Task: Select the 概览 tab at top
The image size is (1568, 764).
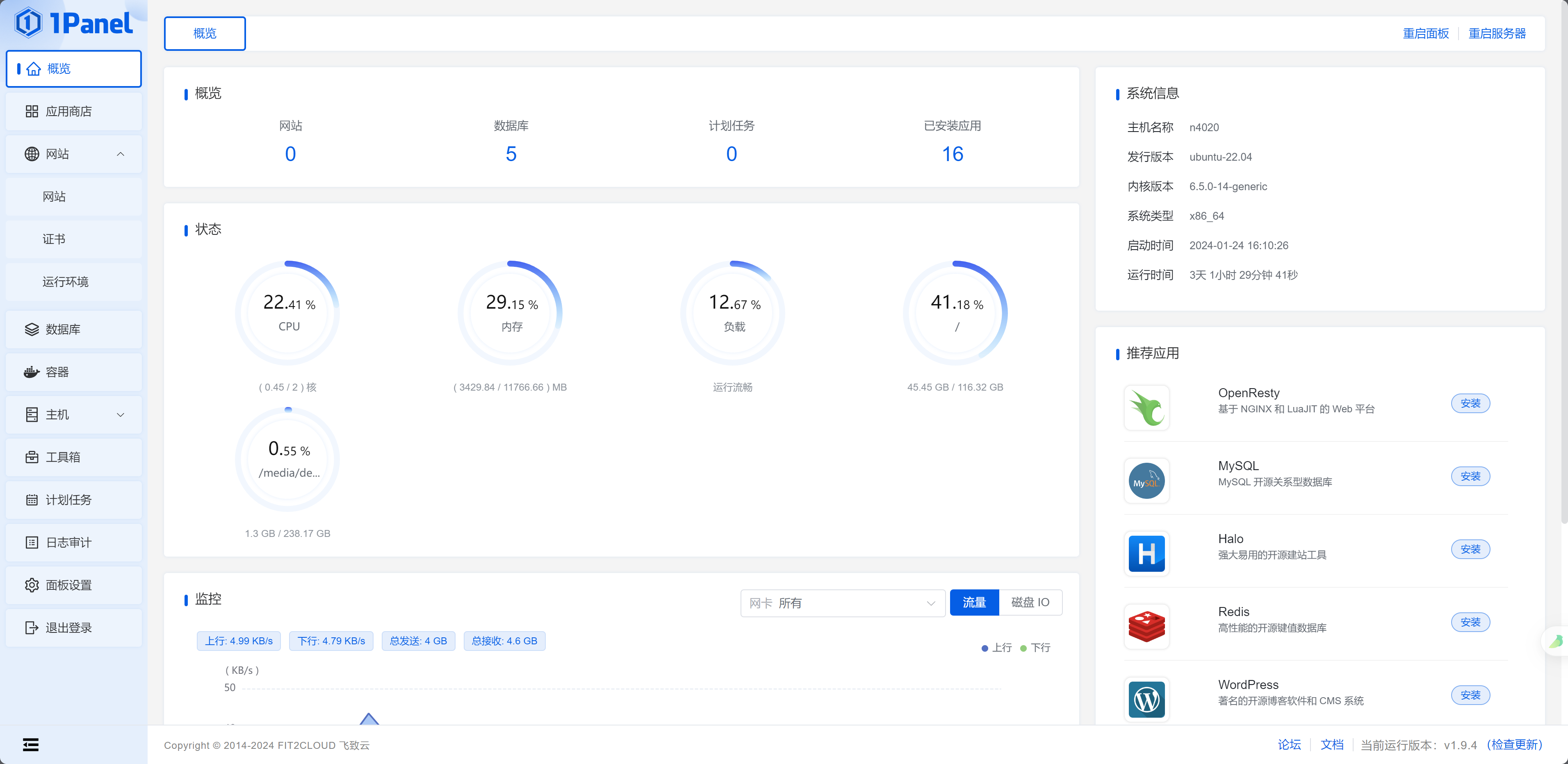Action: click(x=205, y=34)
